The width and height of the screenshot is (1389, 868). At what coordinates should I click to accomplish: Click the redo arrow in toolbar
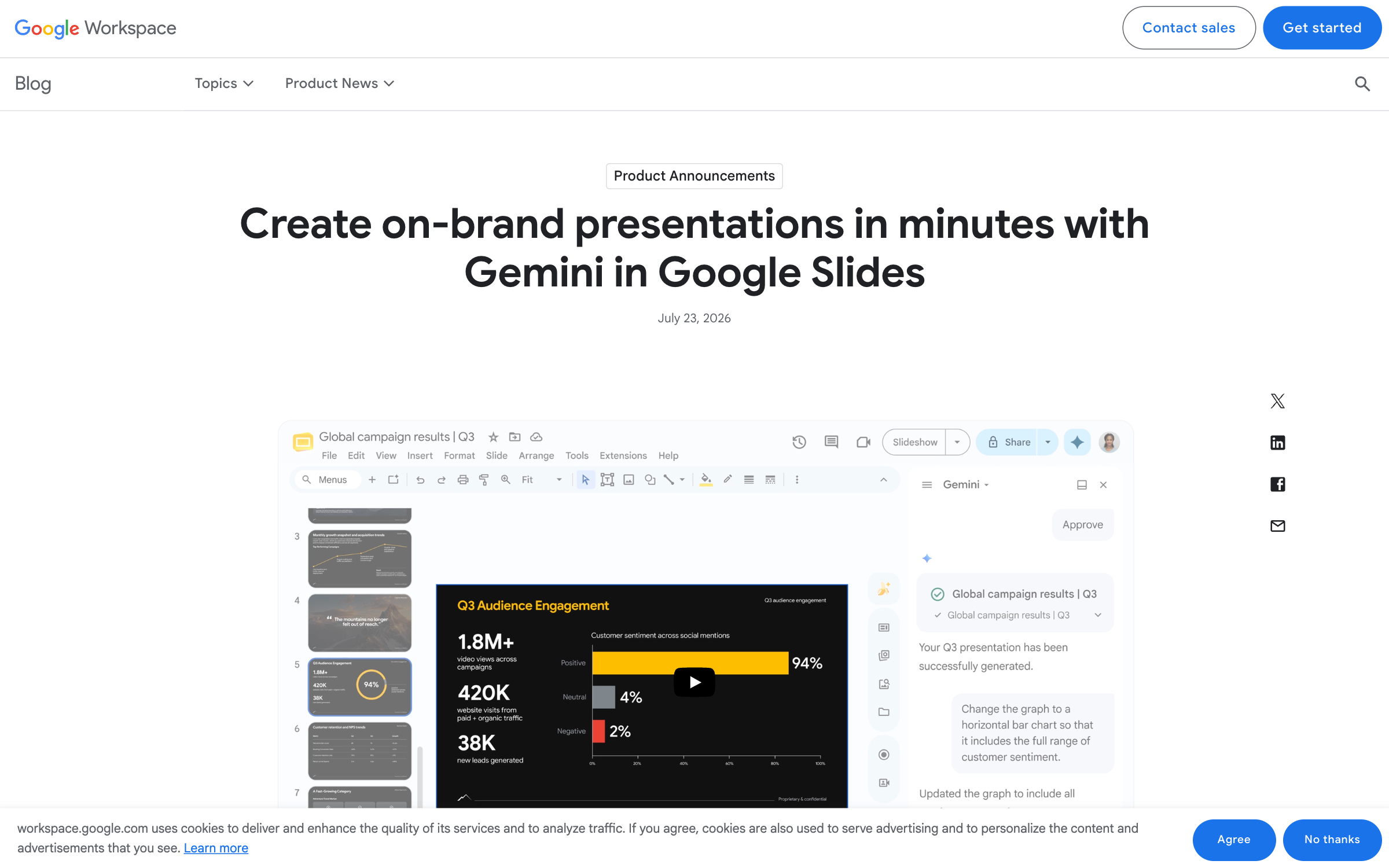click(442, 480)
